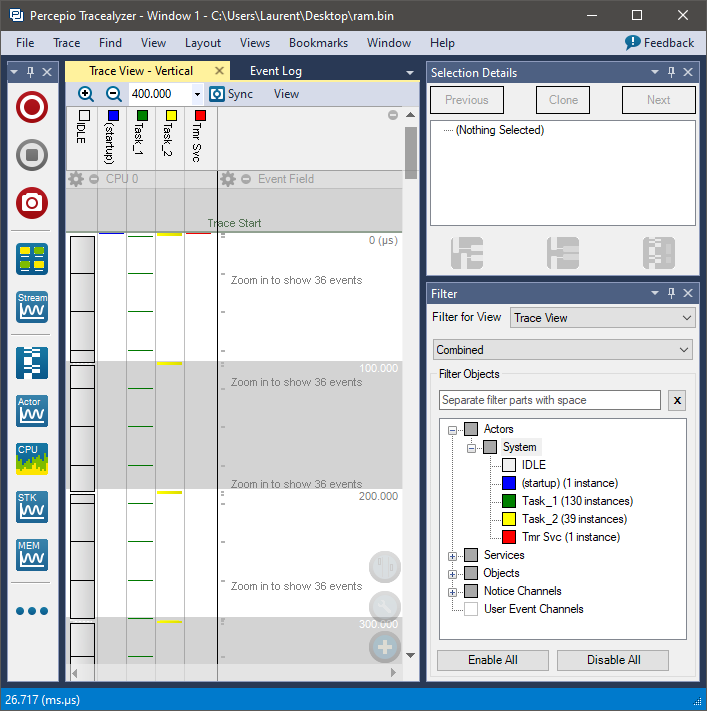This screenshot has height=711, width=707.
Task: Click the vertical scrollbar thumb in trace view
Action: [x=411, y=153]
